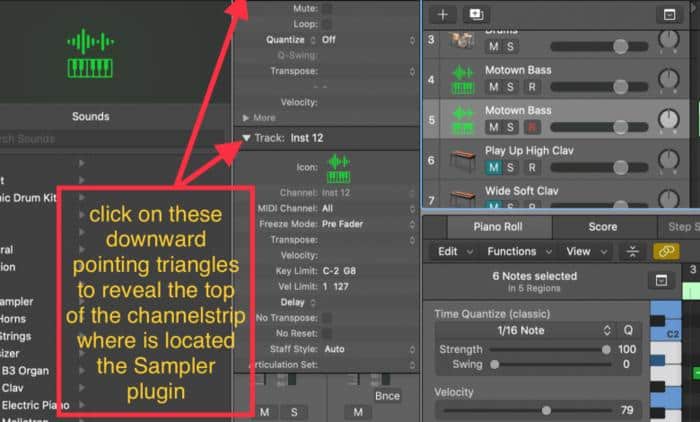Solo Motown Bass track 4
The image size is (700, 422).
tap(510, 87)
